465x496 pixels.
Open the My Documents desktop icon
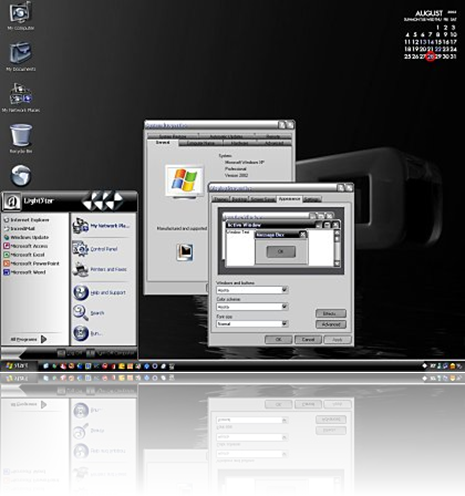point(21,56)
